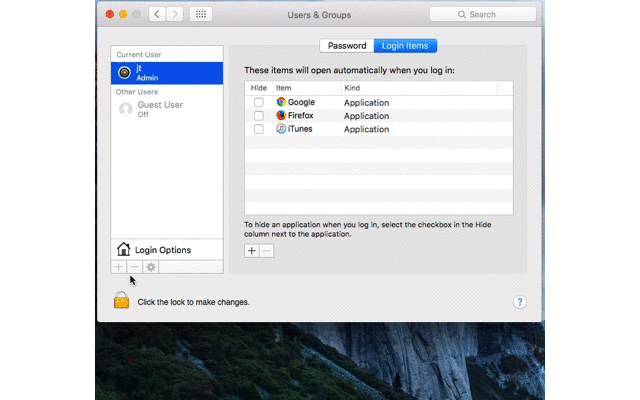The height and width of the screenshot is (400, 640).
Task: Go forward with the right arrow button
Action: (x=175, y=15)
